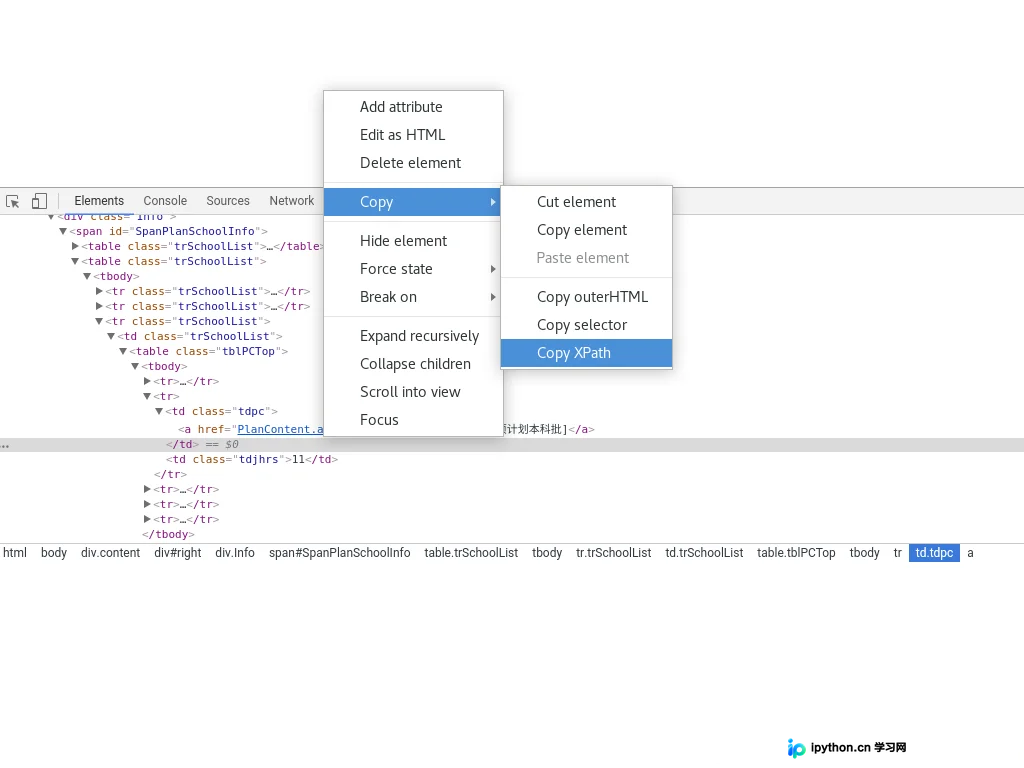Click Cut element in the Copy submenu
Viewport: 1024px width, 768px height.
(x=586, y=202)
